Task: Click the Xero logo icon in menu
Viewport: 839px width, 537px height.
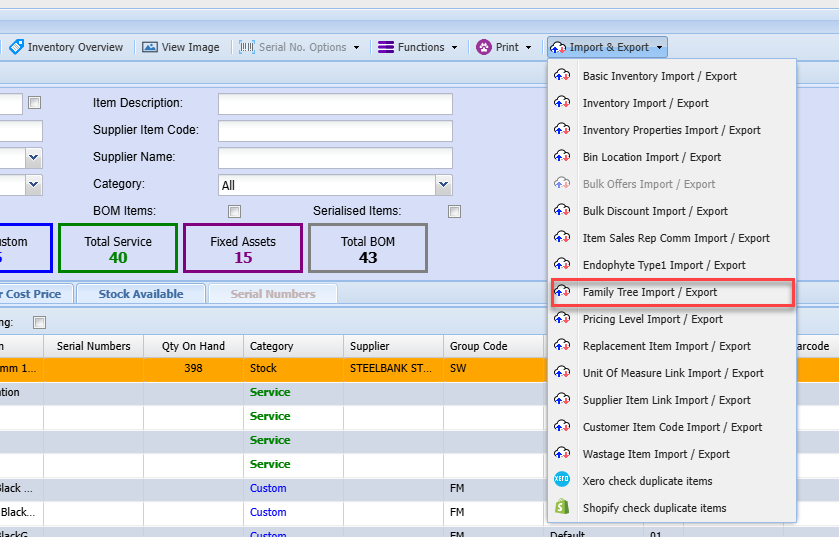Action: point(562,481)
